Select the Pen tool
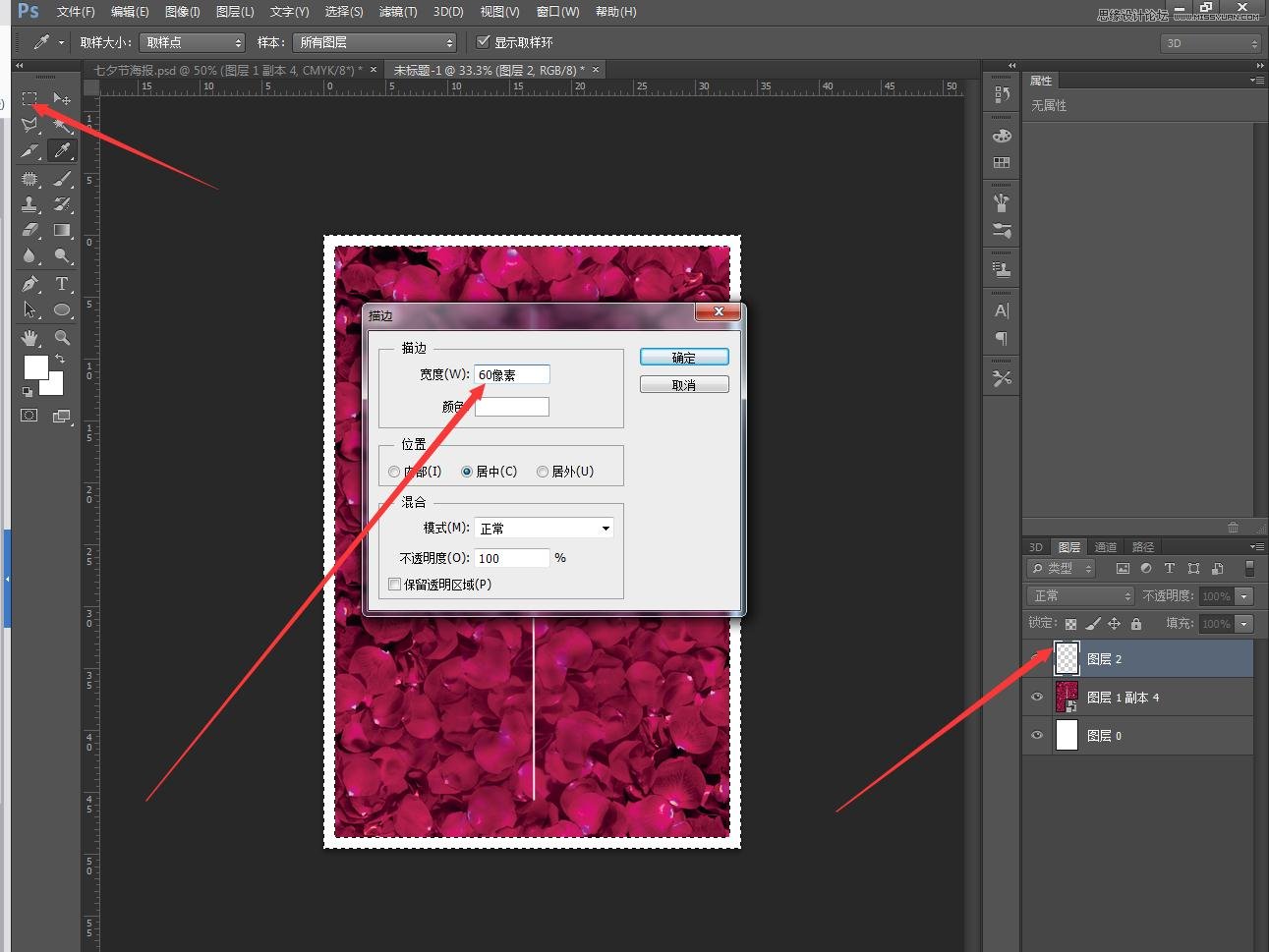 (29, 284)
